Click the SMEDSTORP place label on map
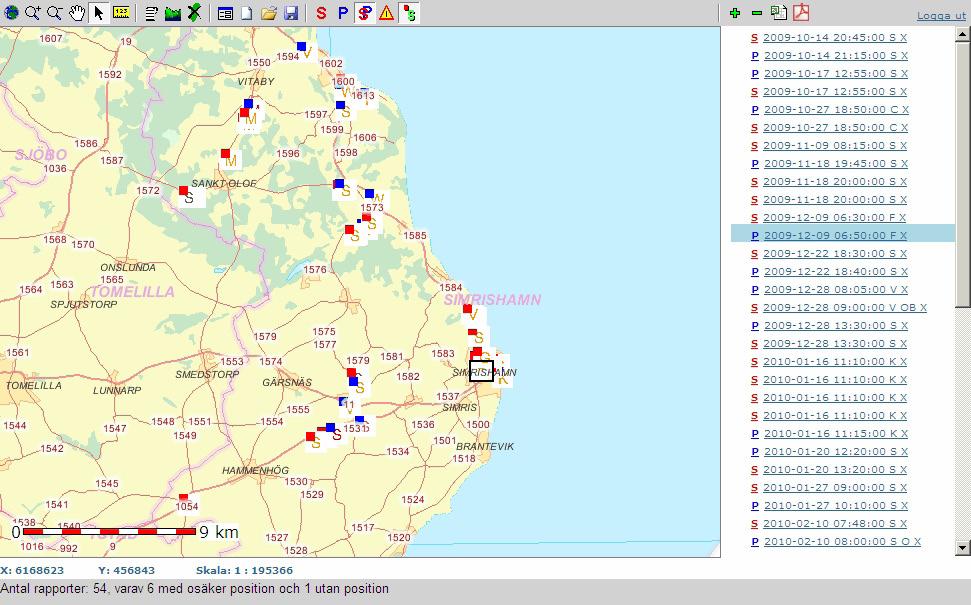 [207, 375]
